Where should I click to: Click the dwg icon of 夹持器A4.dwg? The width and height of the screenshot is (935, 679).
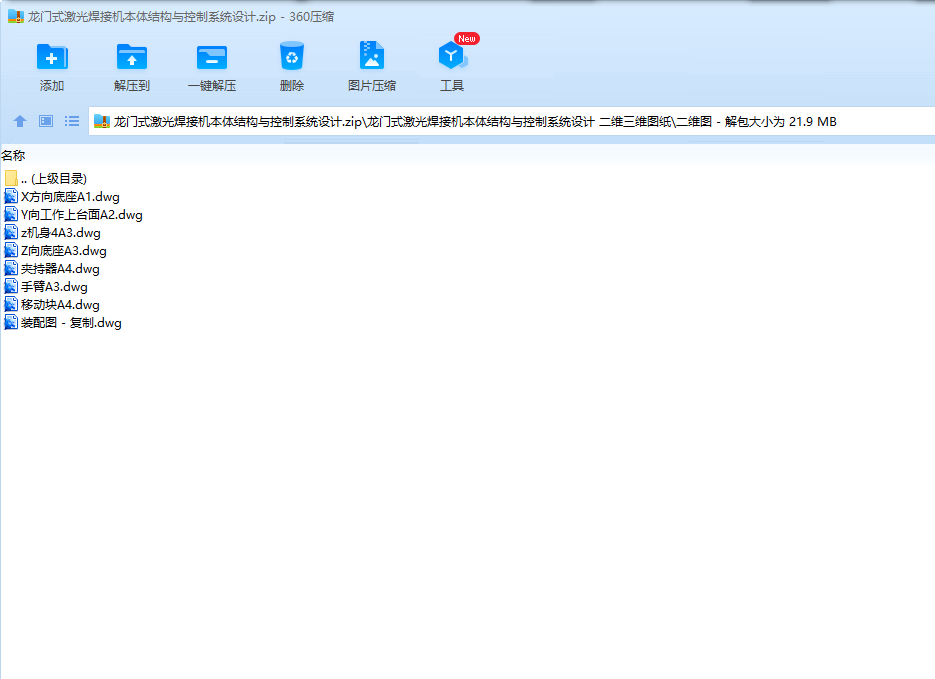click(11, 269)
